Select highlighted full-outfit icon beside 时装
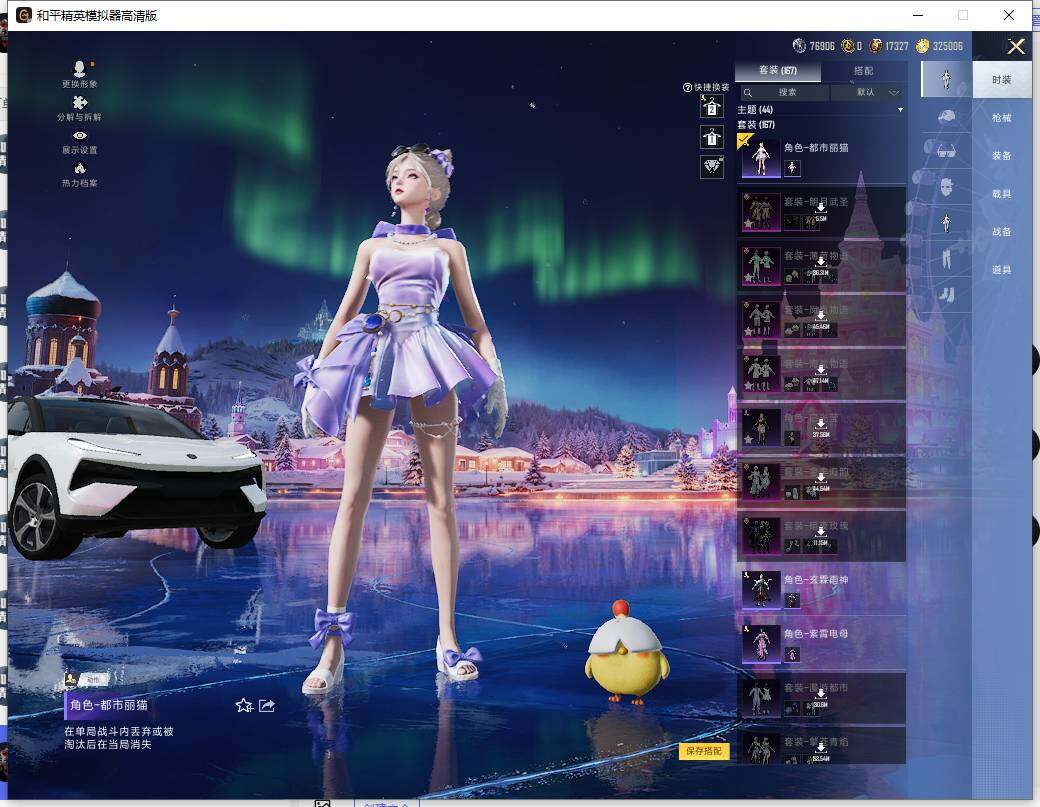 pyautogui.click(x=946, y=80)
